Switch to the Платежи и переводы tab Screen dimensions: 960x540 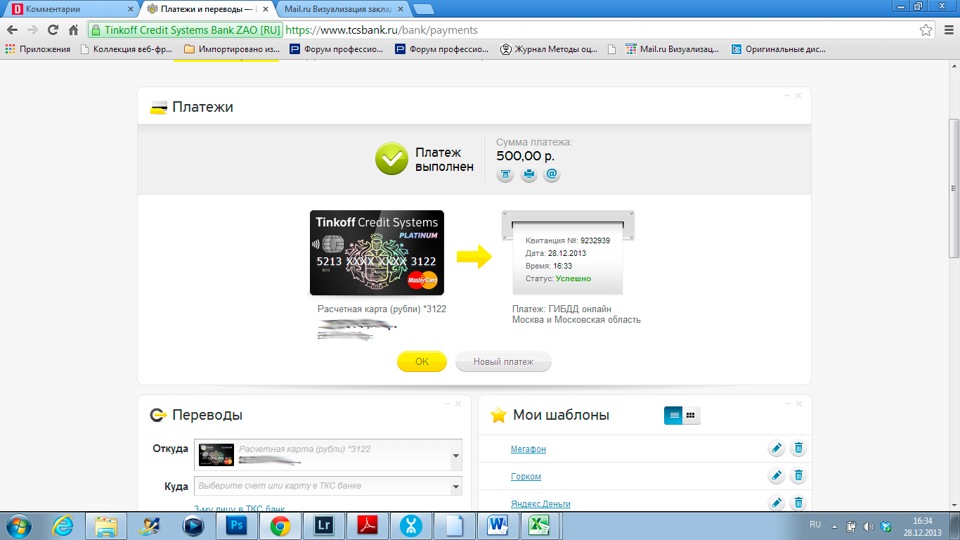point(206,9)
